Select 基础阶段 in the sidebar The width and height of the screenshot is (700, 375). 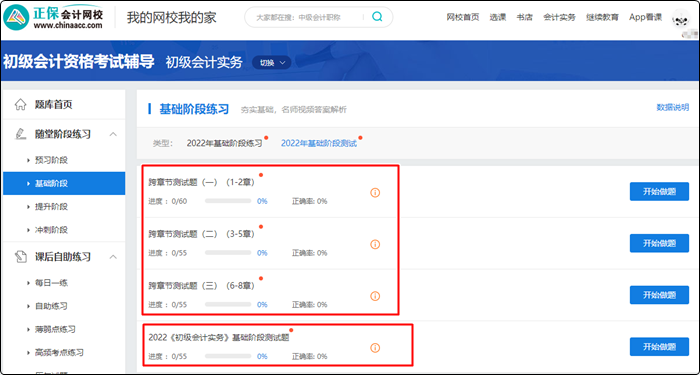[x=64, y=183]
